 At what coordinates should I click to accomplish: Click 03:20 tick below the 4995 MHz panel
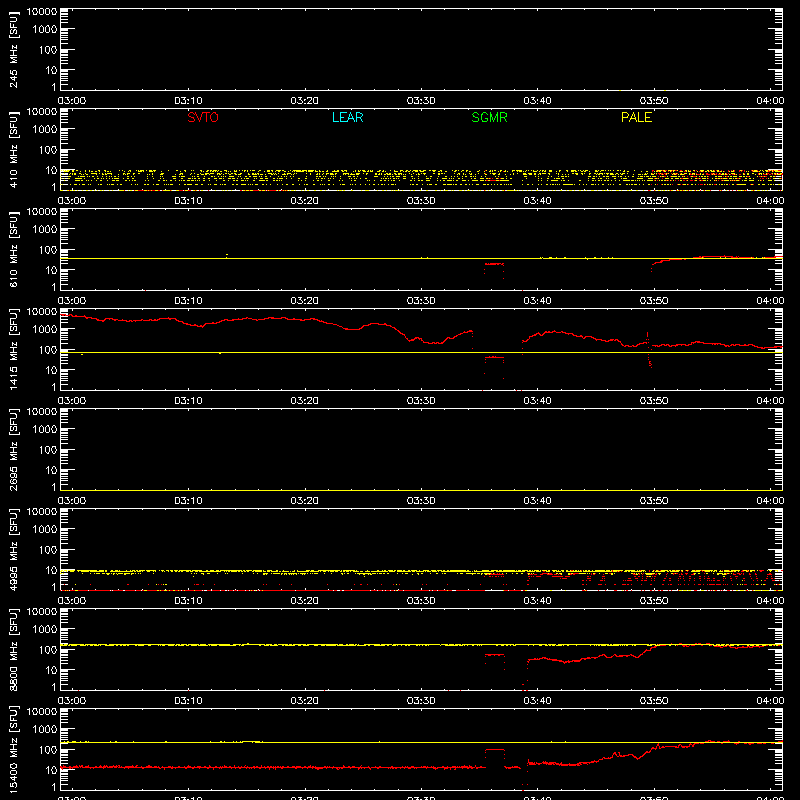pos(305,601)
